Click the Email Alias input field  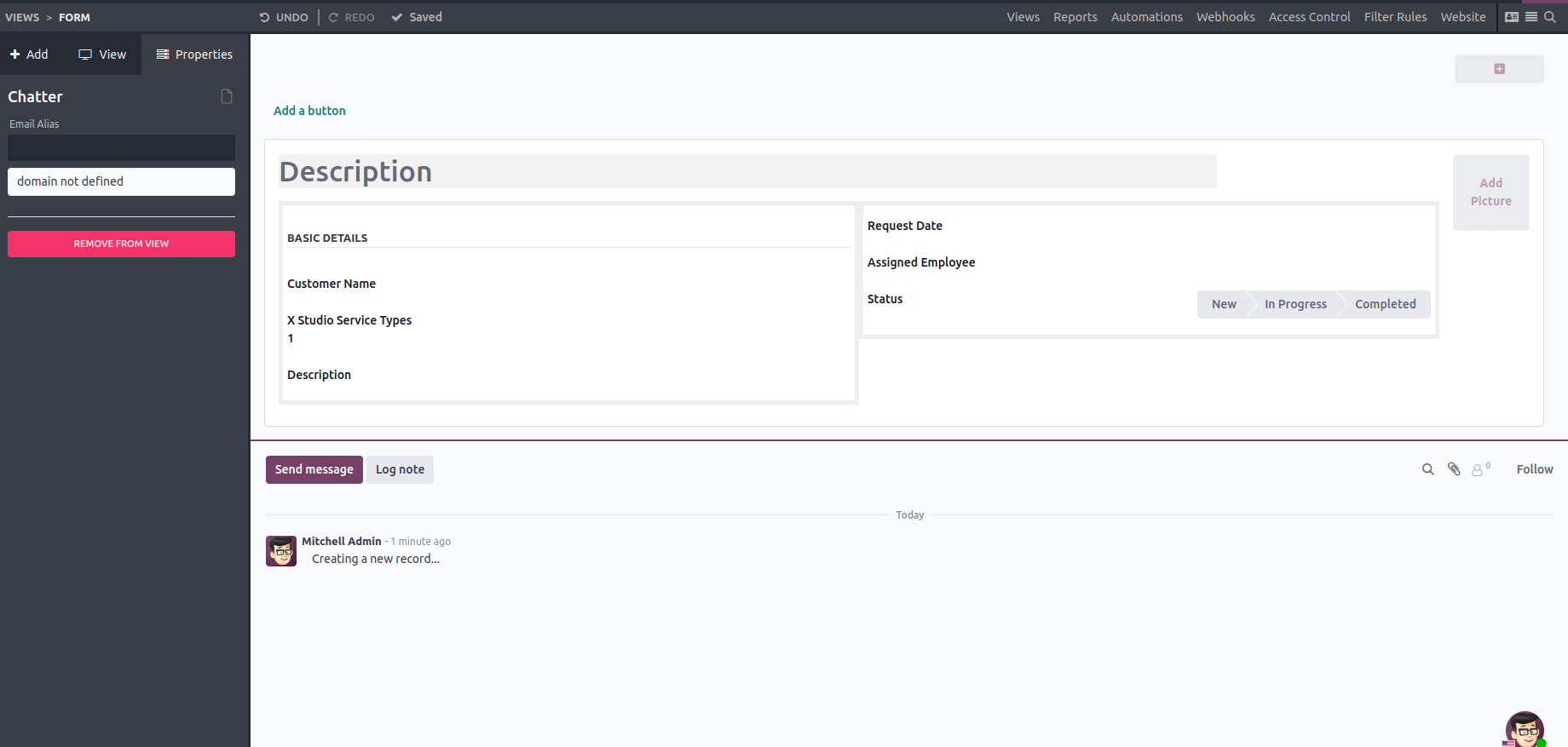[121, 147]
